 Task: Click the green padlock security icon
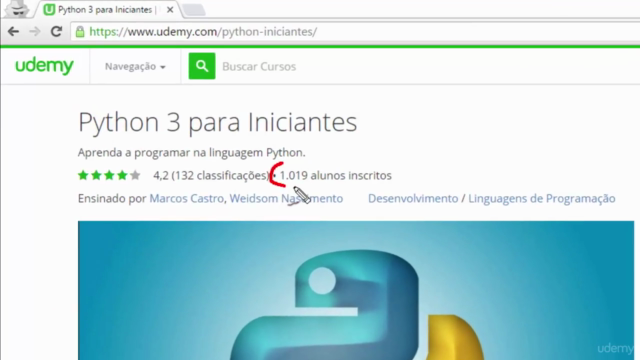[80, 32]
